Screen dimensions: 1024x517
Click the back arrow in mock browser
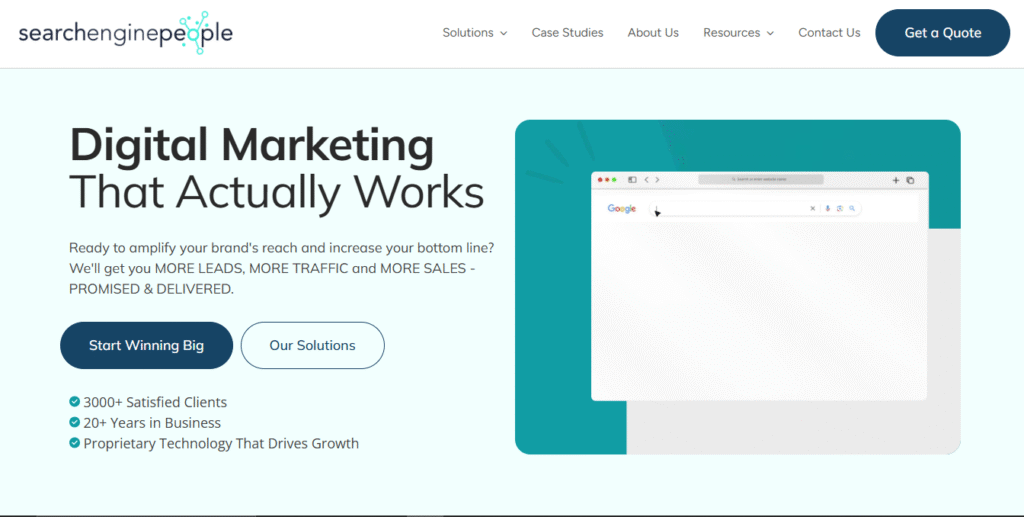point(646,180)
